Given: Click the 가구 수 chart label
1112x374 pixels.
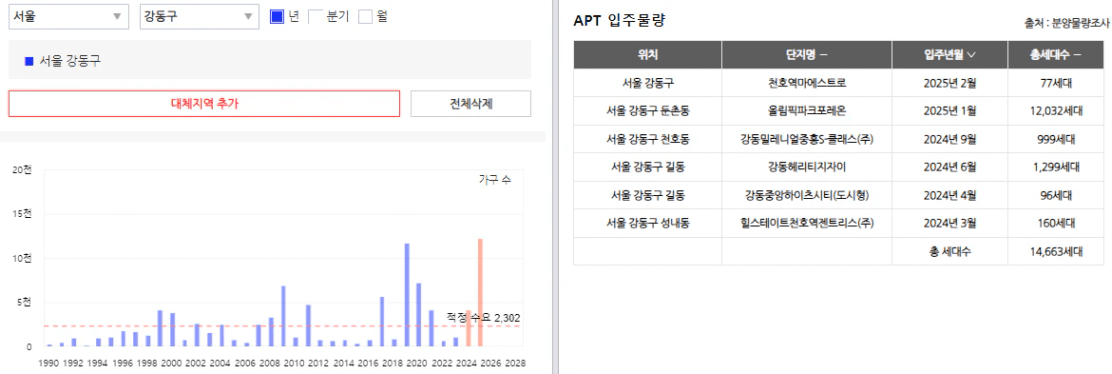Looking at the screenshot, I should coord(495,180).
